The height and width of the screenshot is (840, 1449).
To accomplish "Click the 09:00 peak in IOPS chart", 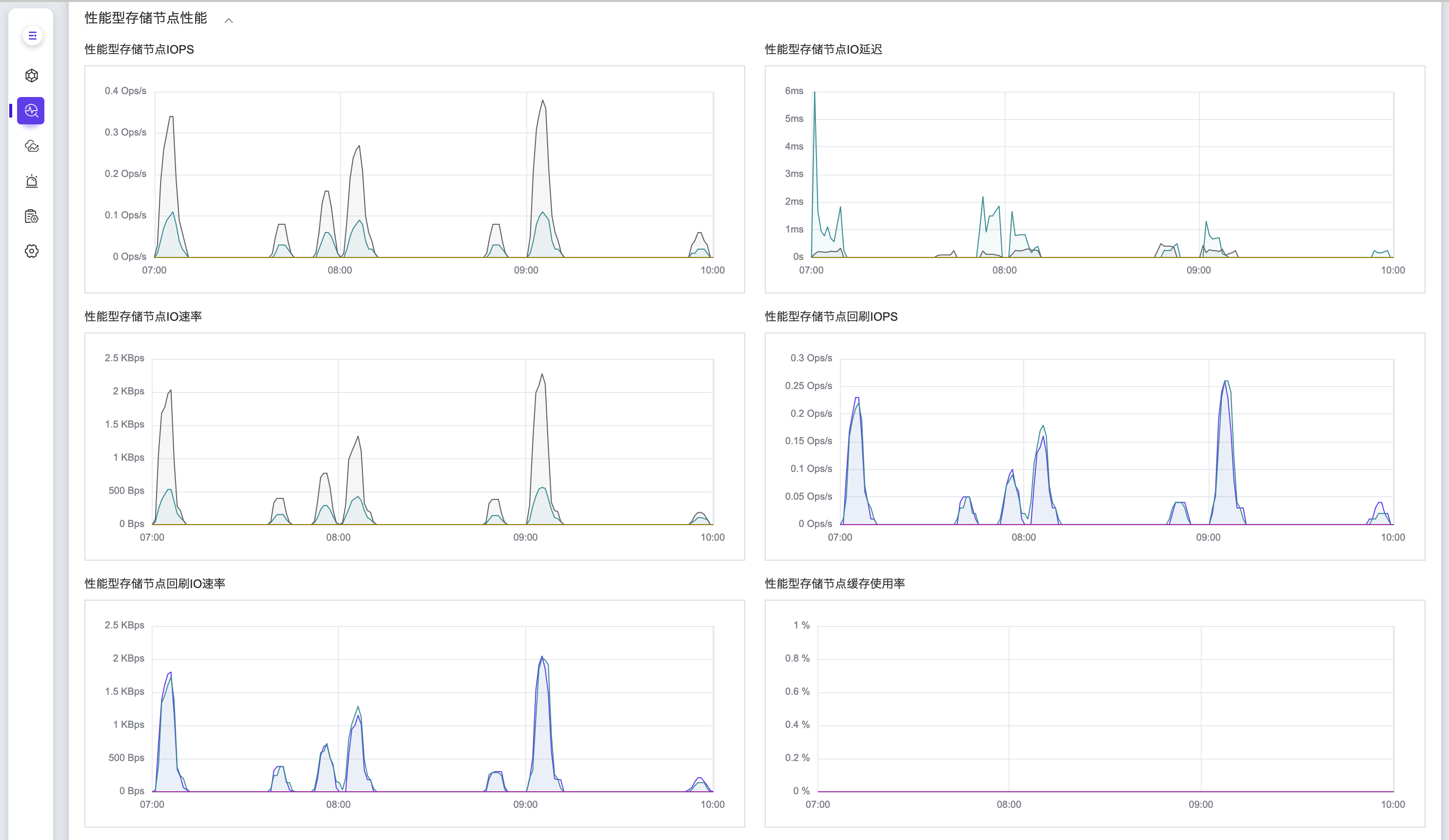I will (542, 101).
